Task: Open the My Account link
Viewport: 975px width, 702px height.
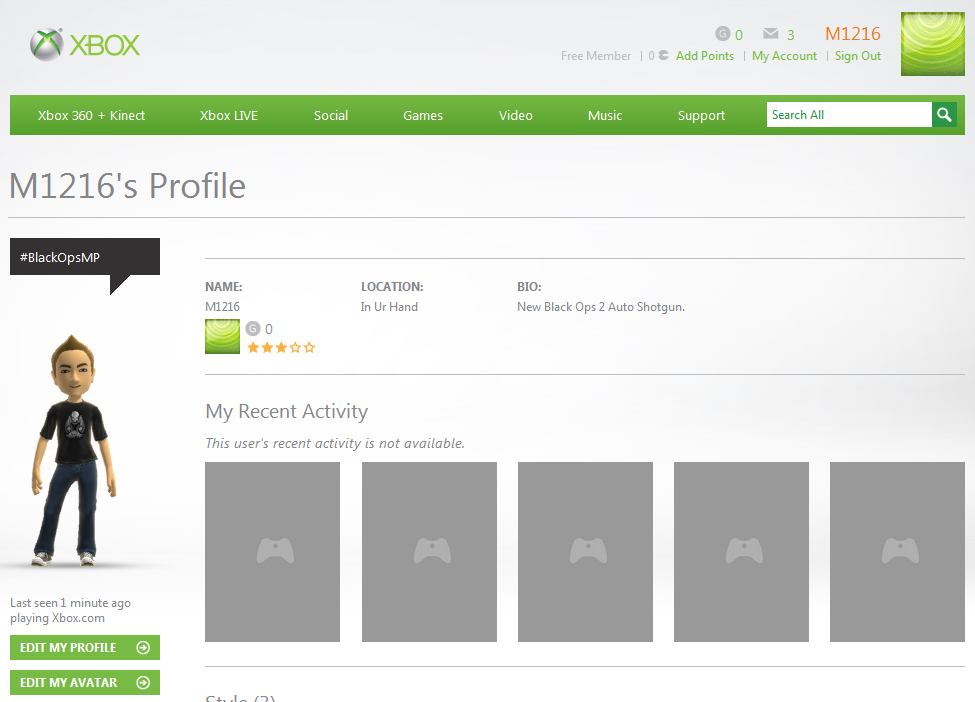Action: (784, 56)
